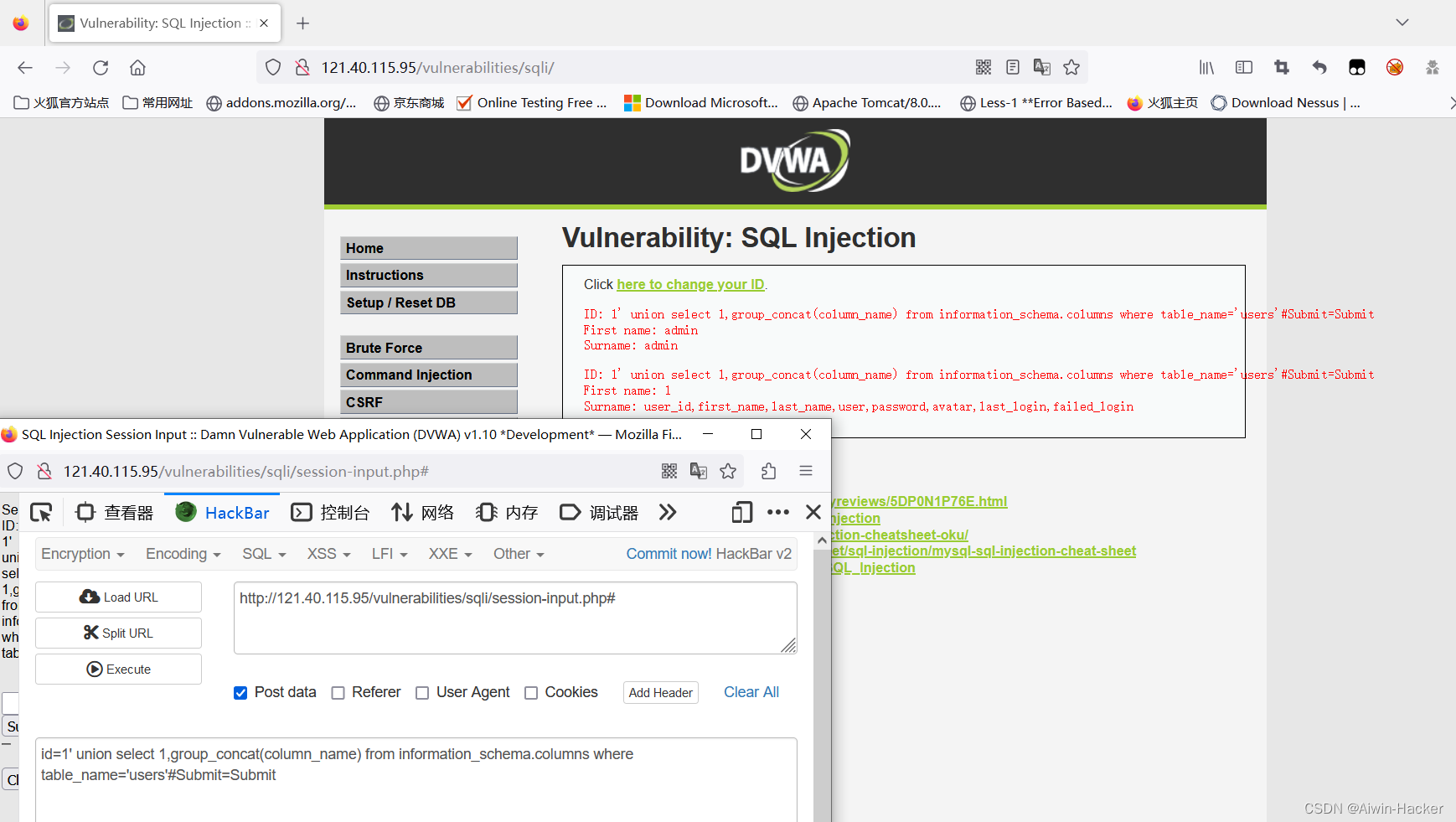Expand the XXE dropdown in HackBar
The image size is (1456, 822).
pos(451,554)
